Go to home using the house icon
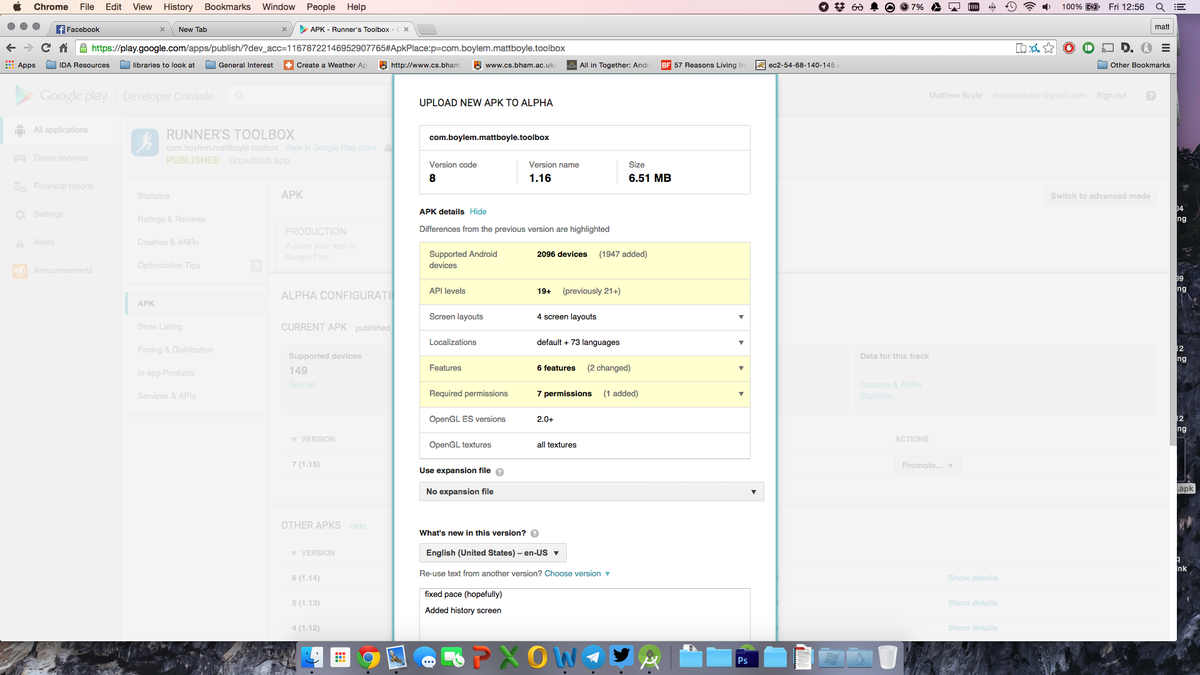The height and width of the screenshot is (675, 1200). coord(64,48)
